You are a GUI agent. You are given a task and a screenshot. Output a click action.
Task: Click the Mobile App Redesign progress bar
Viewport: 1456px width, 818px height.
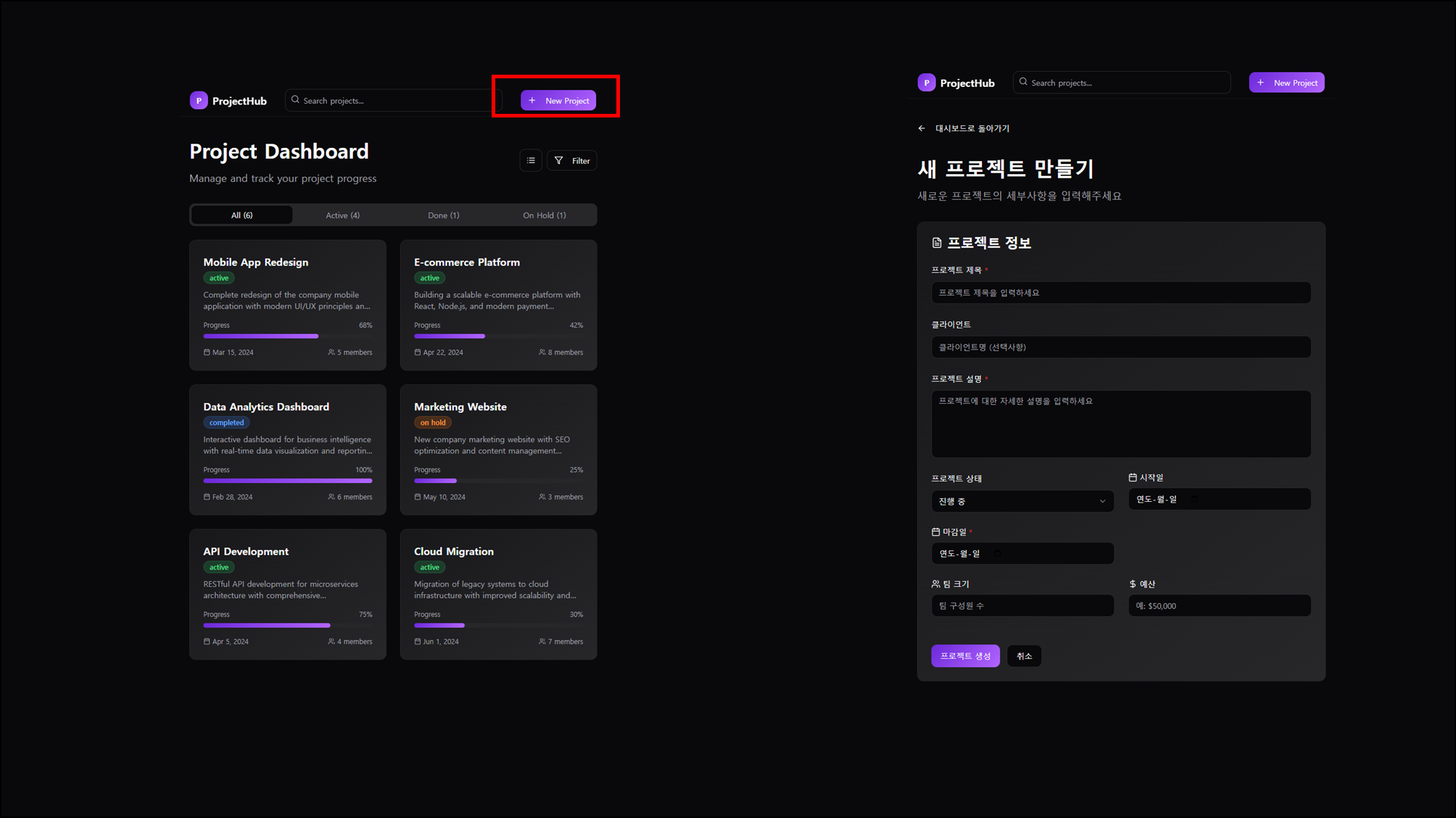[287, 336]
